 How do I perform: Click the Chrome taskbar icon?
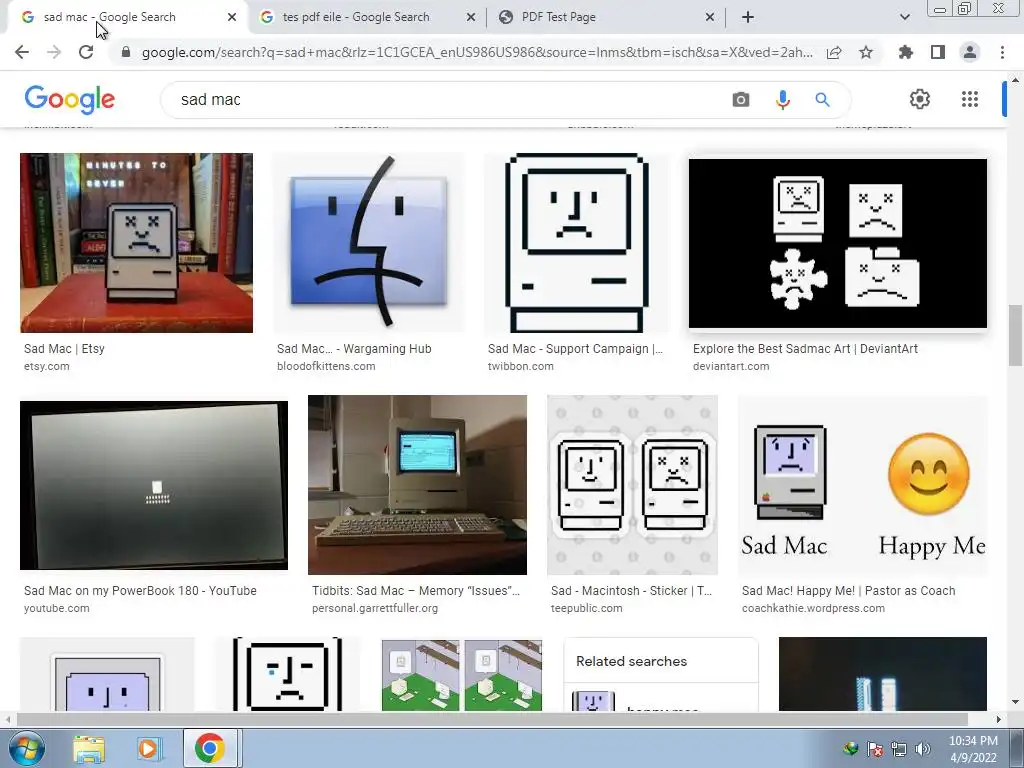coord(210,748)
